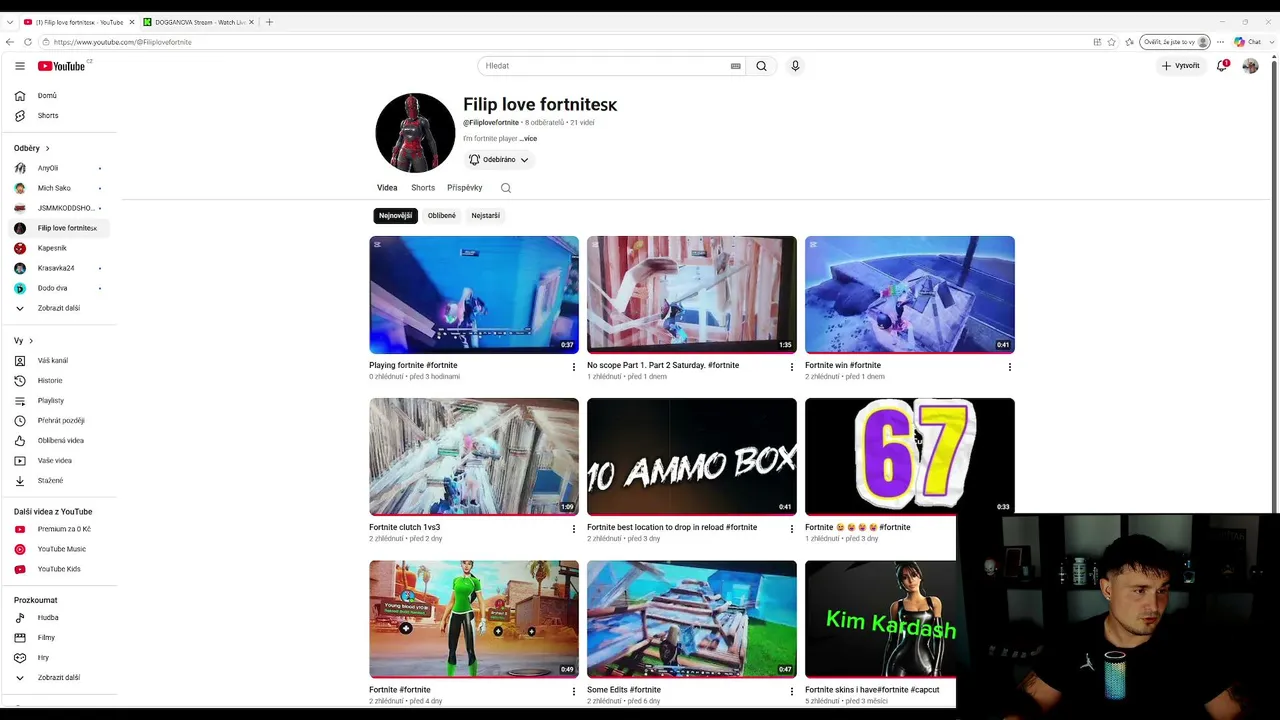Click the magnifier search button

point(761,66)
